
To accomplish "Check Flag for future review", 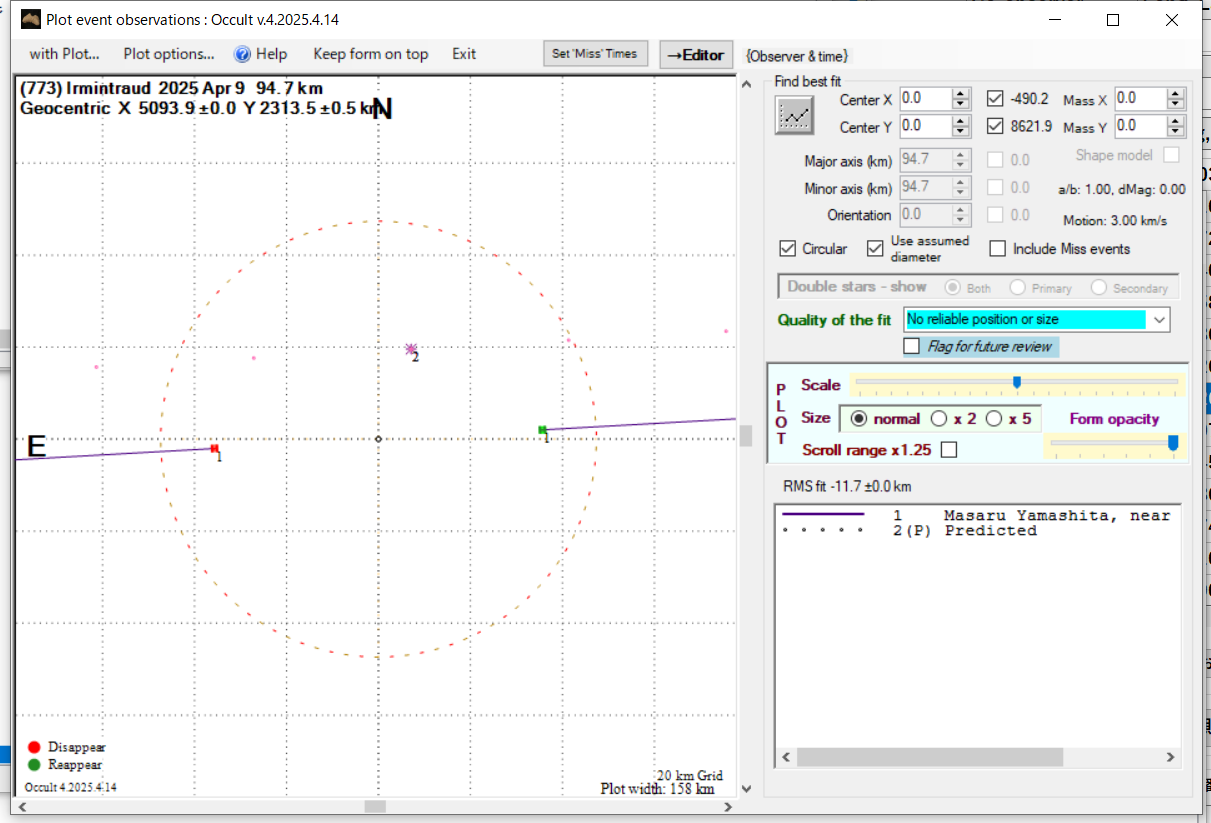I will [911, 346].
